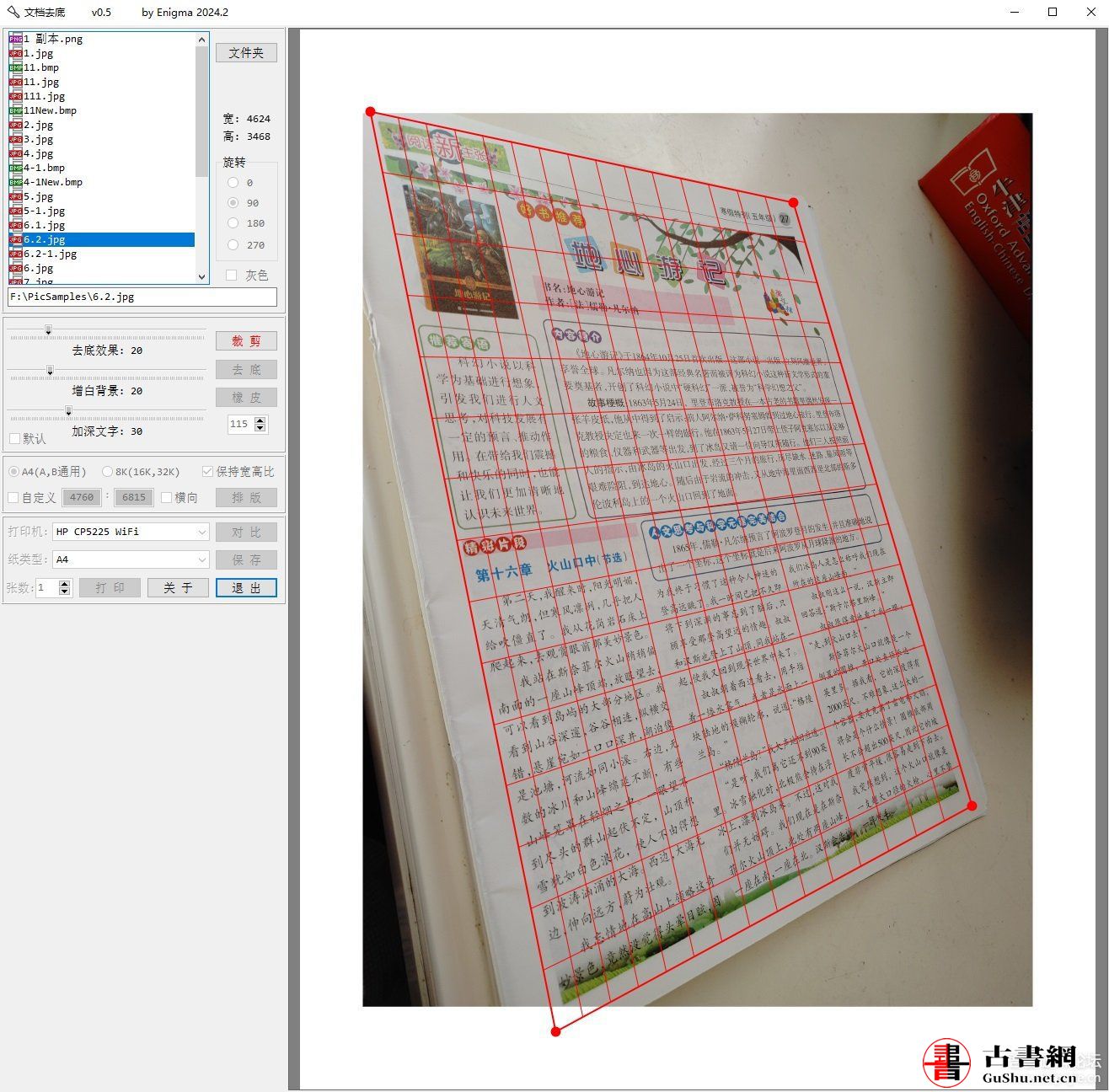Click the top-left red crop corner handle
Image resolution: width=1109 pixels, height=1092 pixels.
click(371, 111)
